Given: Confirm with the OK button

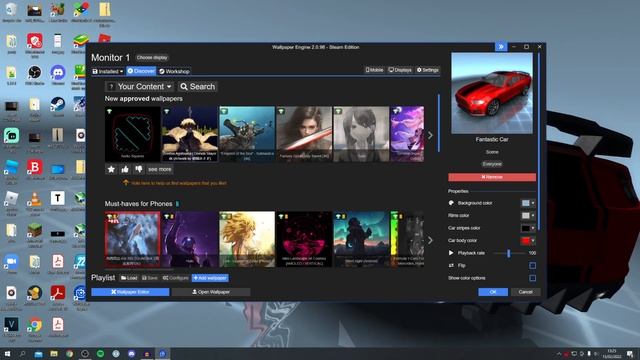Looking at the screenshot, I should tap(493, 292).
